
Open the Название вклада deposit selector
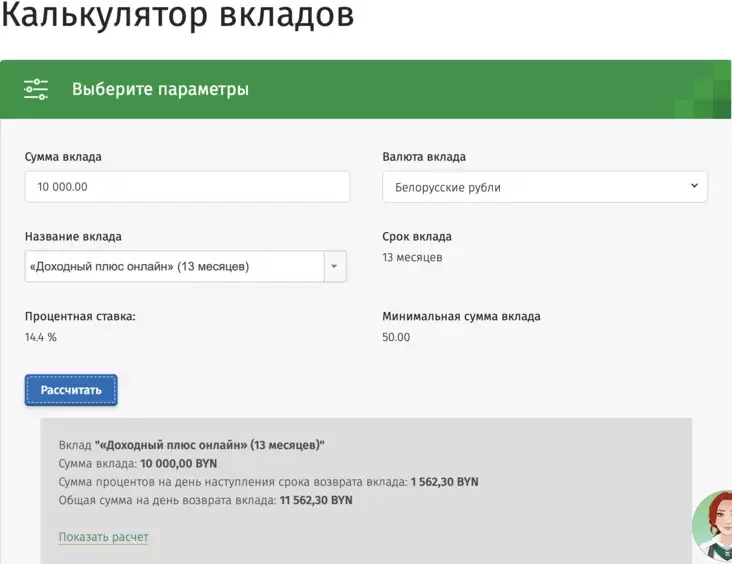[x=185, y=267]
